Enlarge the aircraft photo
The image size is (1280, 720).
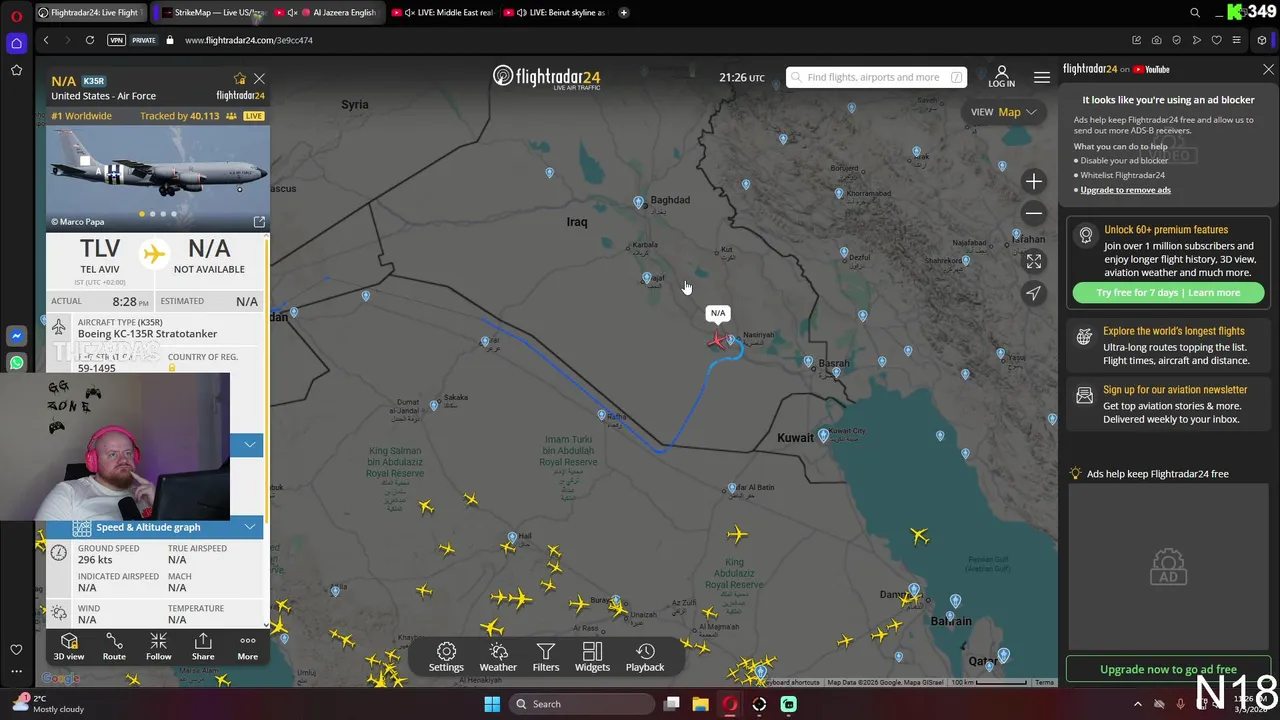click(259, 222)
